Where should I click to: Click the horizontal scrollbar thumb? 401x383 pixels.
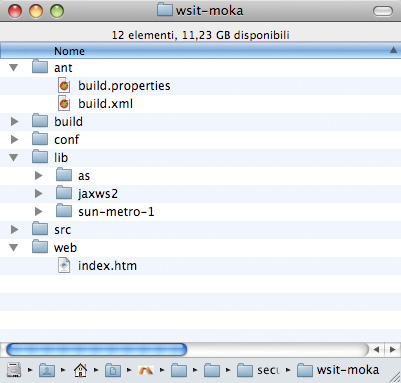pos(96,350)
